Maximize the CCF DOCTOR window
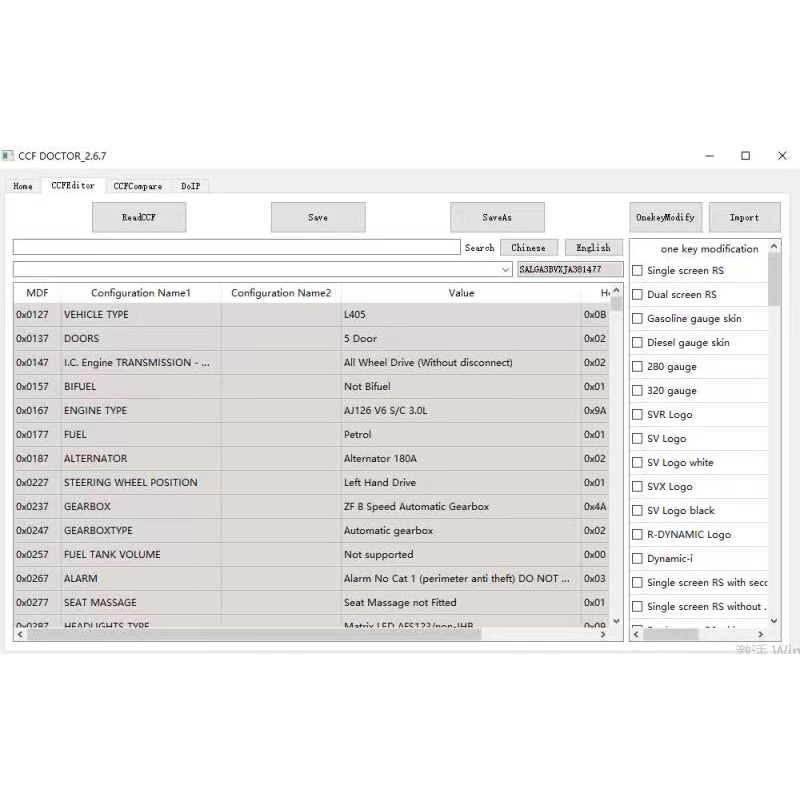Viewport: 800px width, 800px height. click(x=745, y=156)
